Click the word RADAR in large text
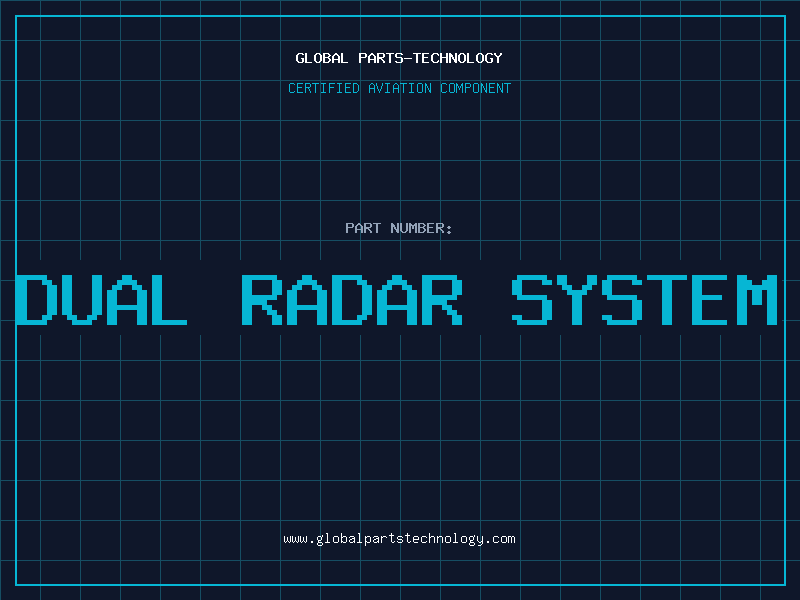 pos(353,299)
